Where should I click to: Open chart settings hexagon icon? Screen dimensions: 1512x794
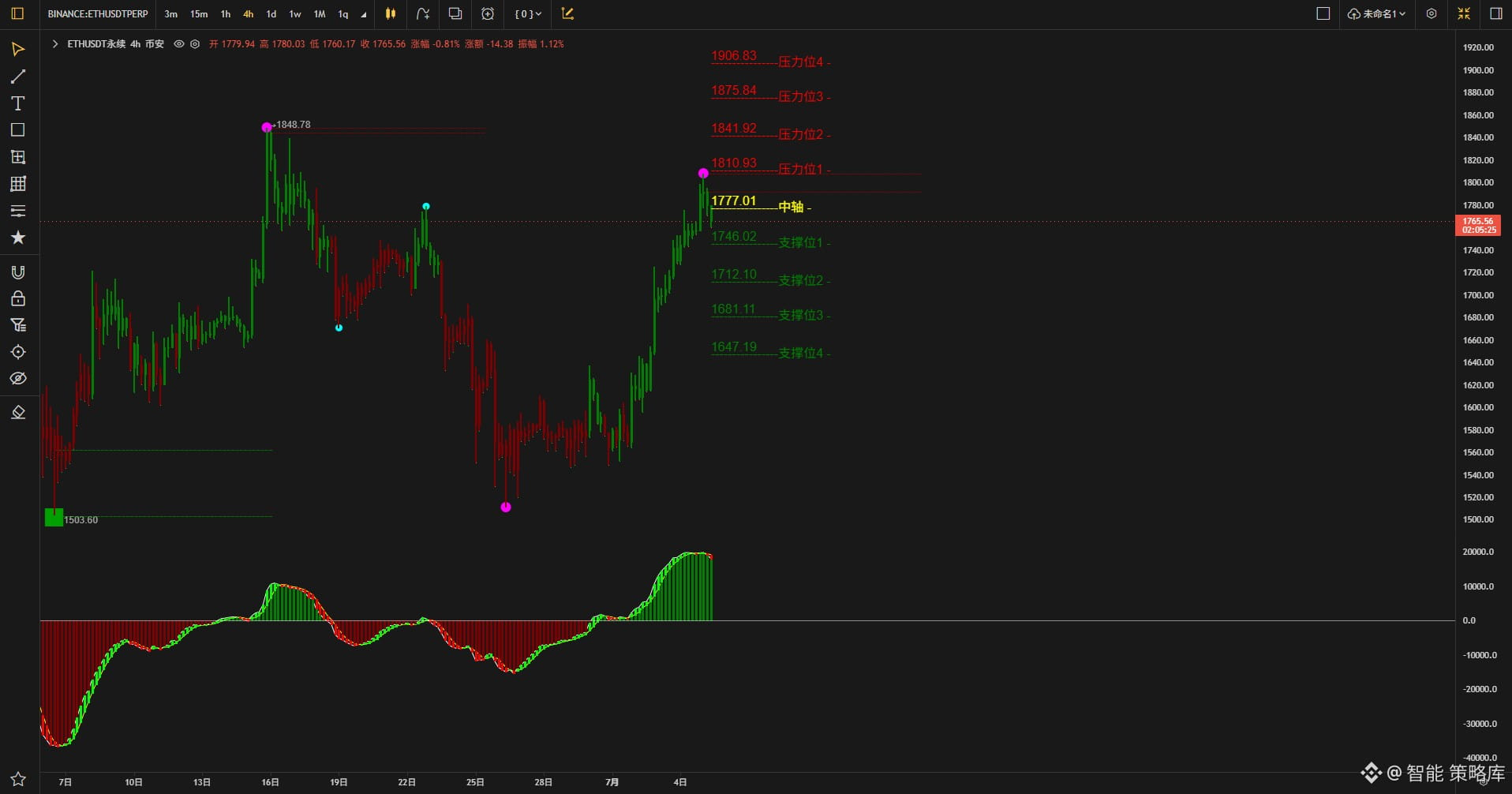[1432, 13]
